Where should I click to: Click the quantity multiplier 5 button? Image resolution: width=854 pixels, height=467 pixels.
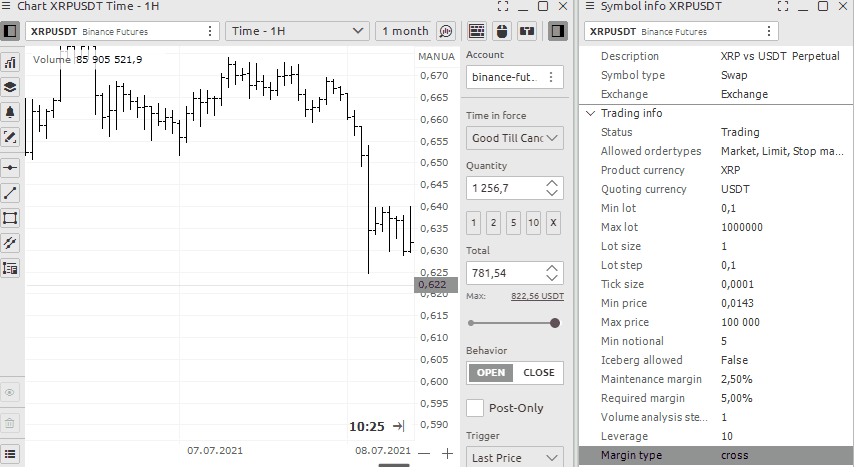[513, 222]
